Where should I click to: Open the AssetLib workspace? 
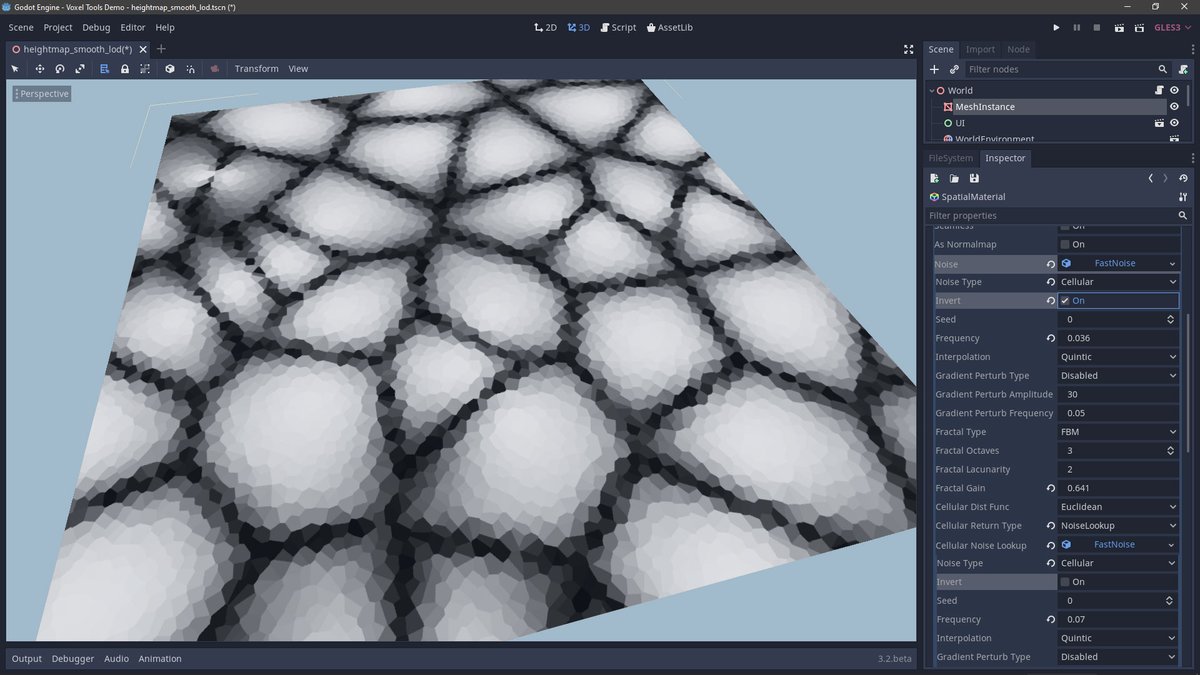tap(670, 27)
